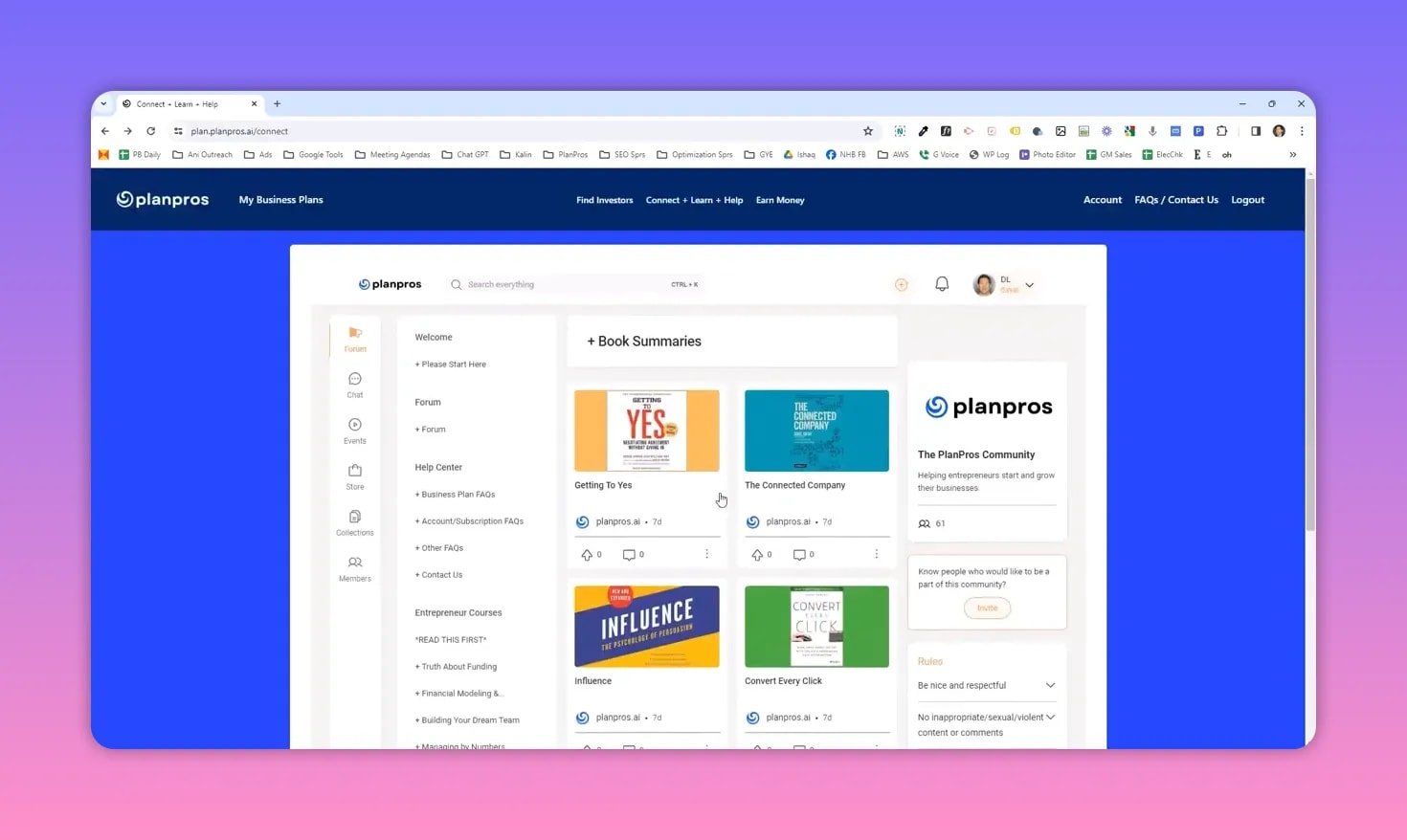This screenshot has height=840, width=1407.
Task: Expand the 'No inappropriate/sexual/violent content' rule
Action: pyautogui.click(x=1050, y=717)
